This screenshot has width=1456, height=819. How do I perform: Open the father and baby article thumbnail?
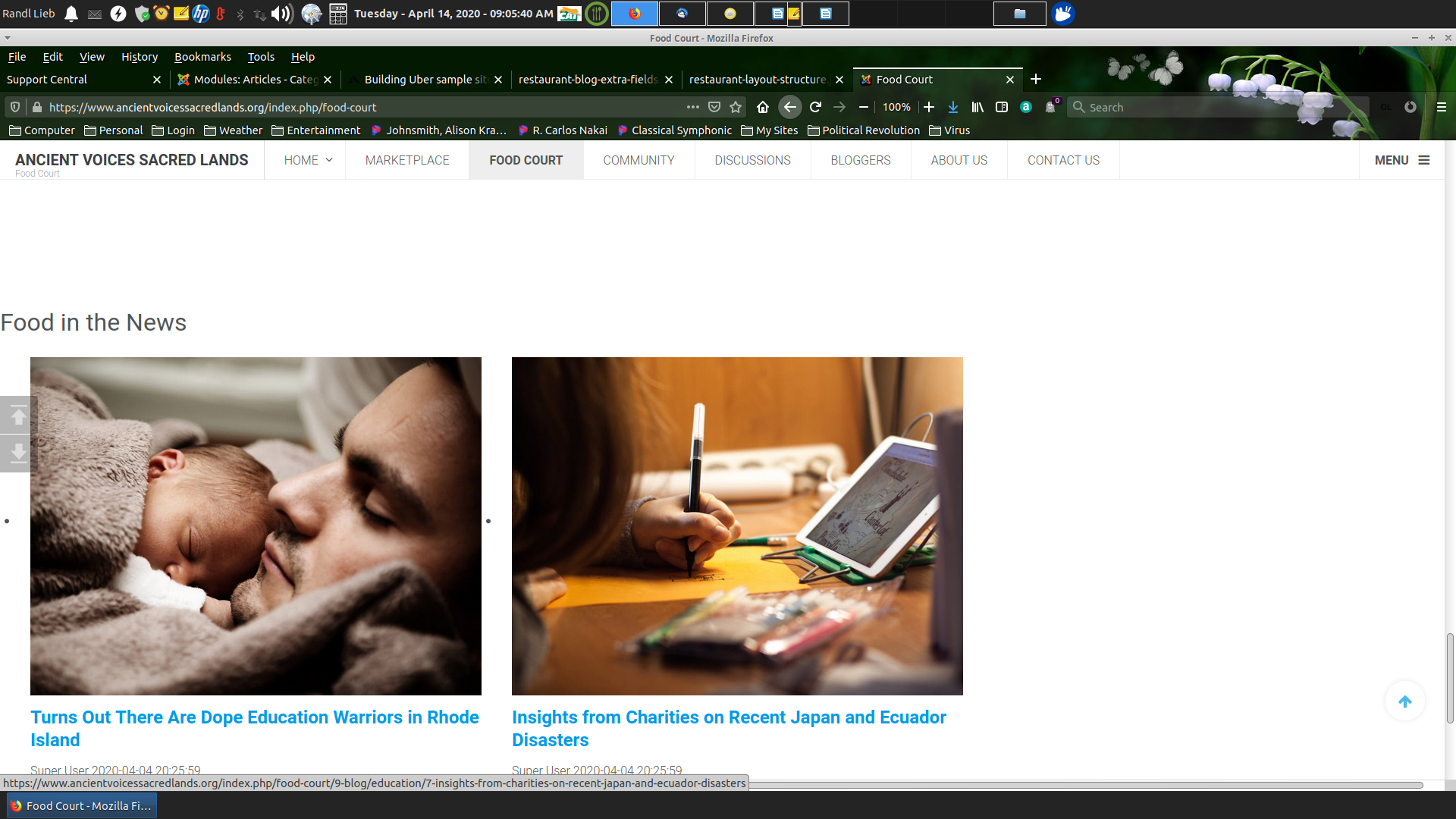point(256,526)
